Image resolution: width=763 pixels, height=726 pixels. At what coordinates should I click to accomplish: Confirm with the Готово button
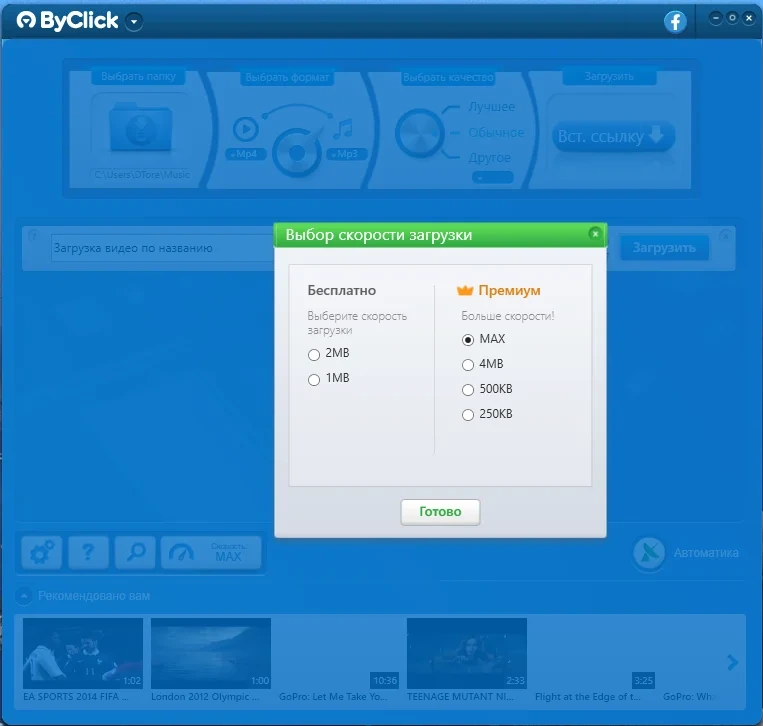click(x=440, y=512)
